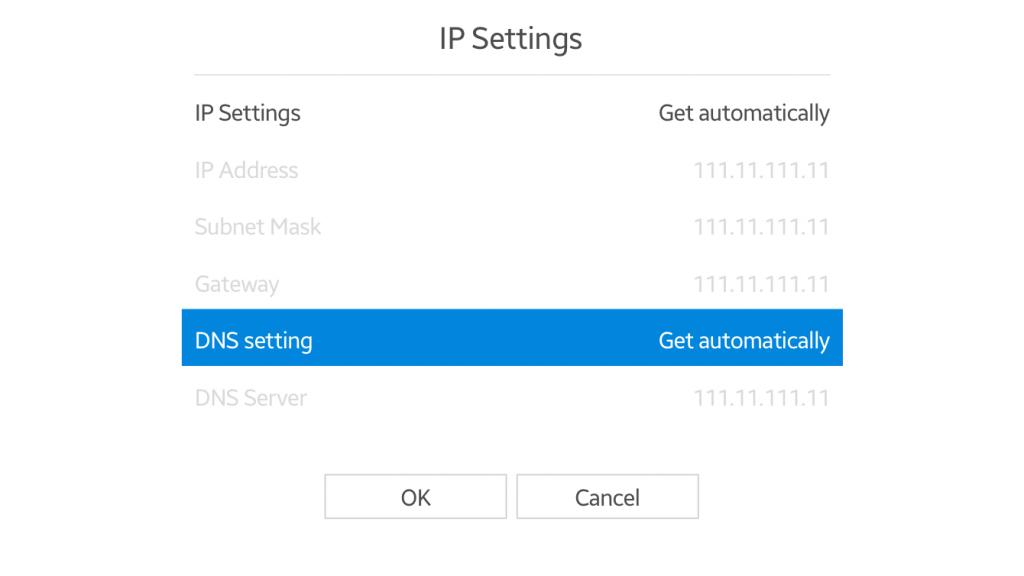Click the IP Address label
This screenshot has height=576, width=1024.
pos(246,170)
